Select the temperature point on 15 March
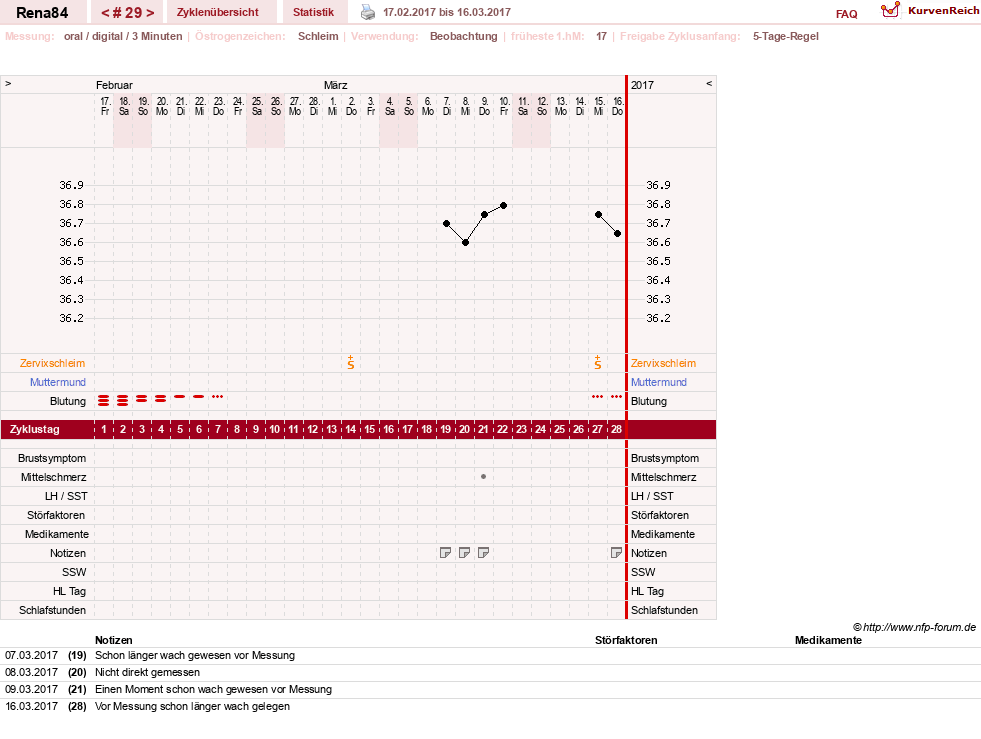 (599, 214)
